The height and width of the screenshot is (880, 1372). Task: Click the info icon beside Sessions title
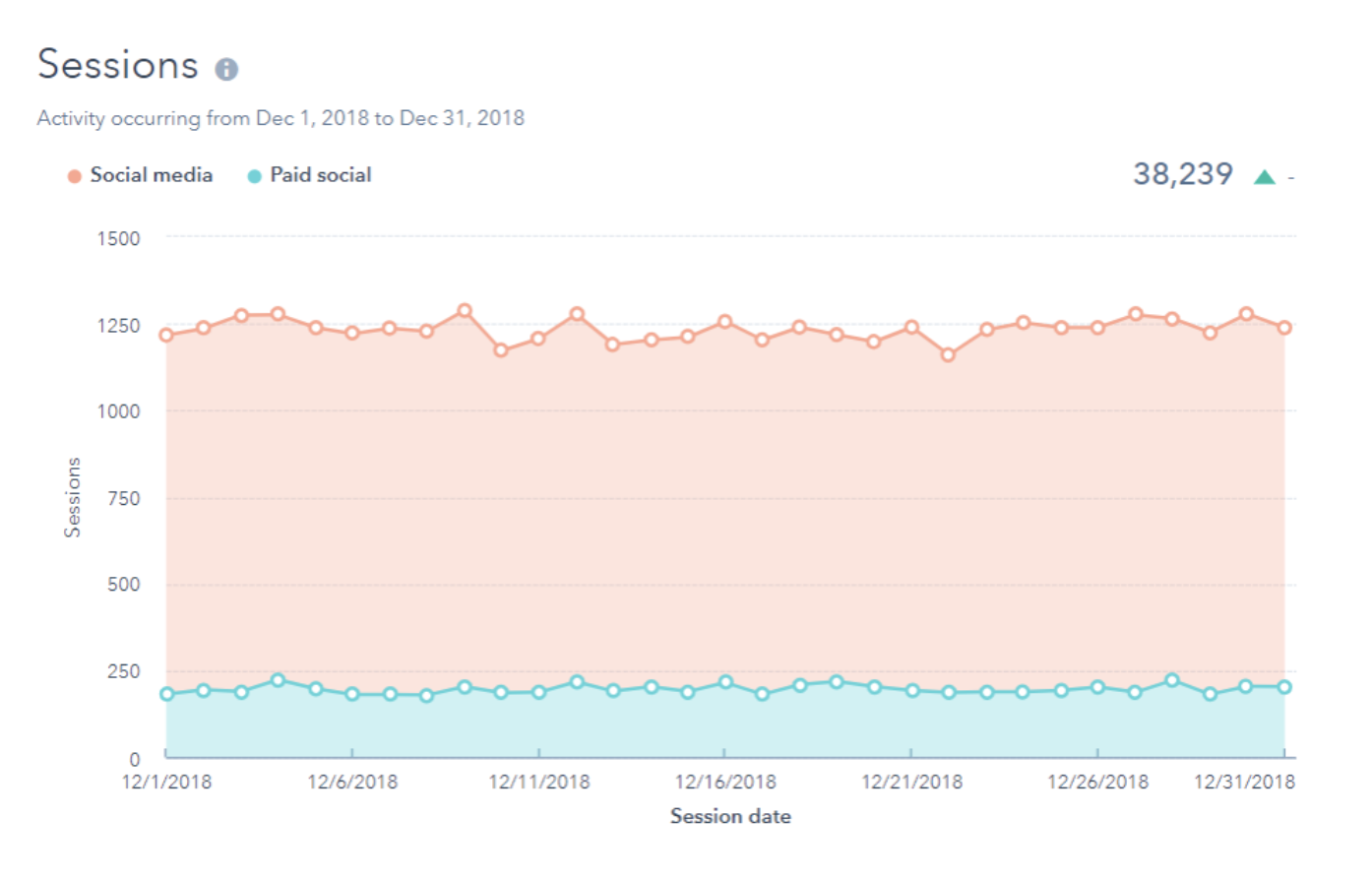(x=226, y=69)
